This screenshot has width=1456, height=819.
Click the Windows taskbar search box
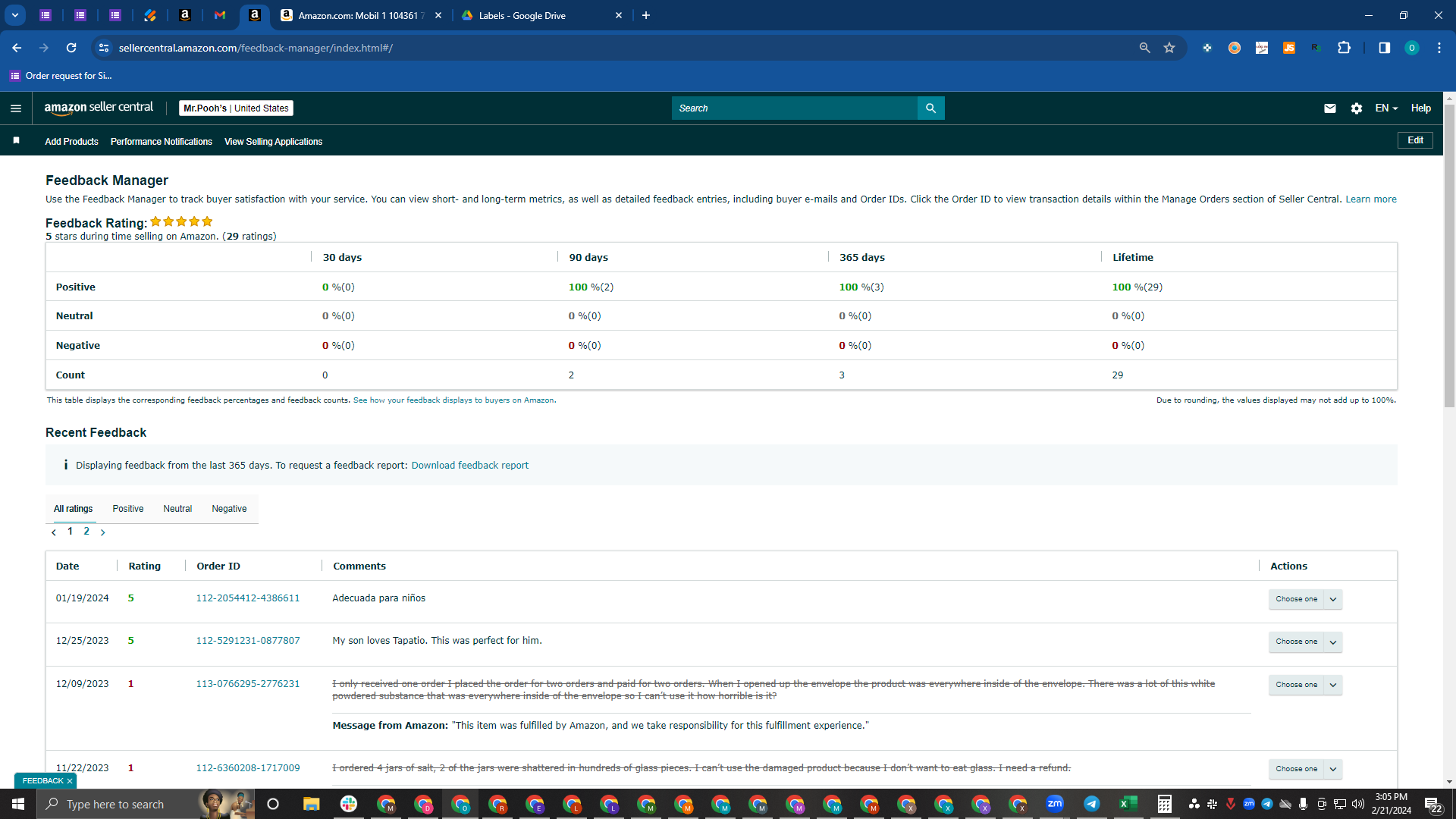(146, 804)
